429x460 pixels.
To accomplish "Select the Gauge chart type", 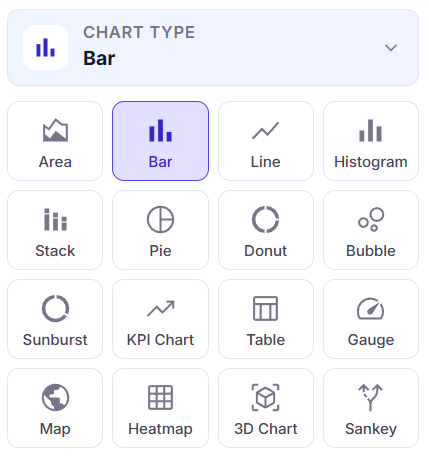I will tap(371, 319).
